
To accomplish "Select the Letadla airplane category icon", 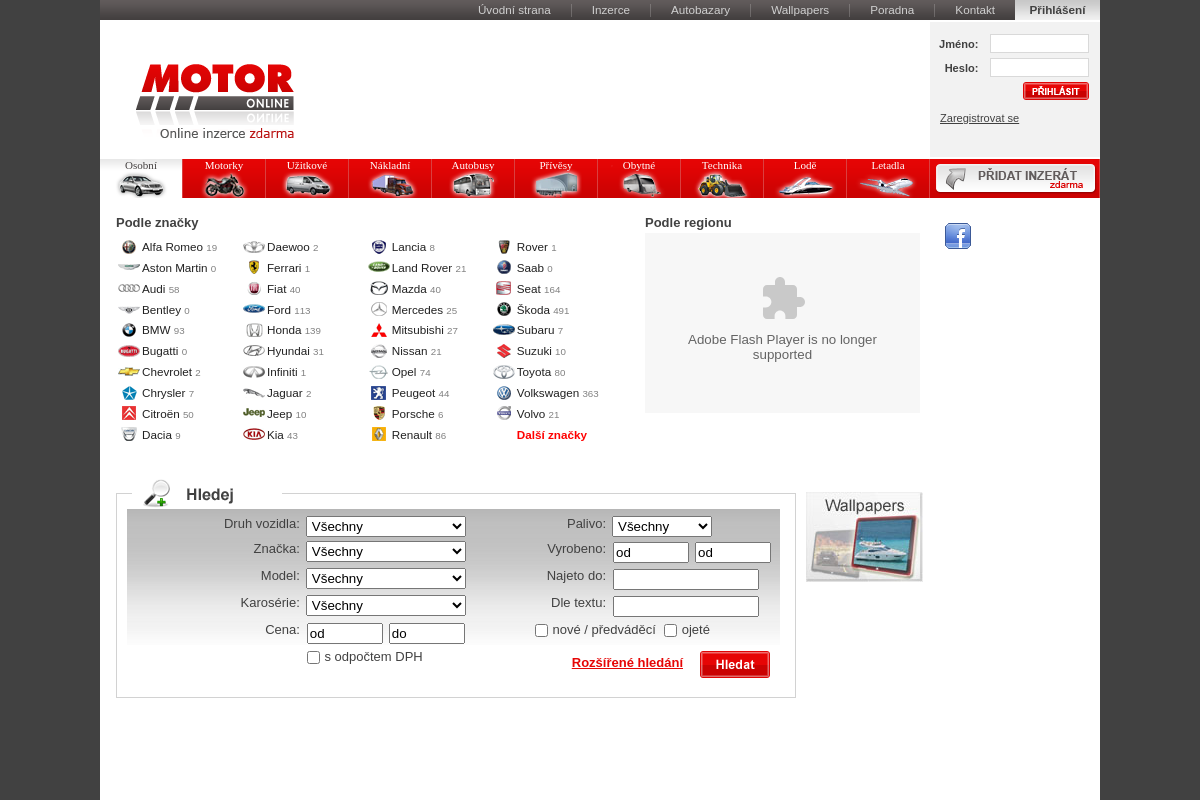I will click(x=887, y=184).
